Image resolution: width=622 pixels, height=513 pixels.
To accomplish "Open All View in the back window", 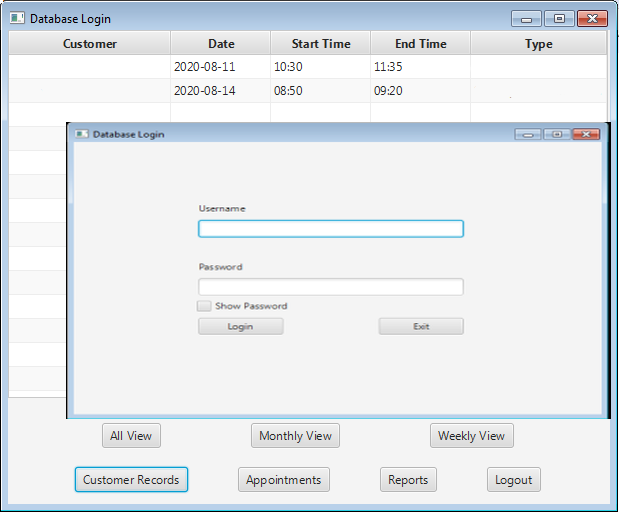I will [131, 436].
